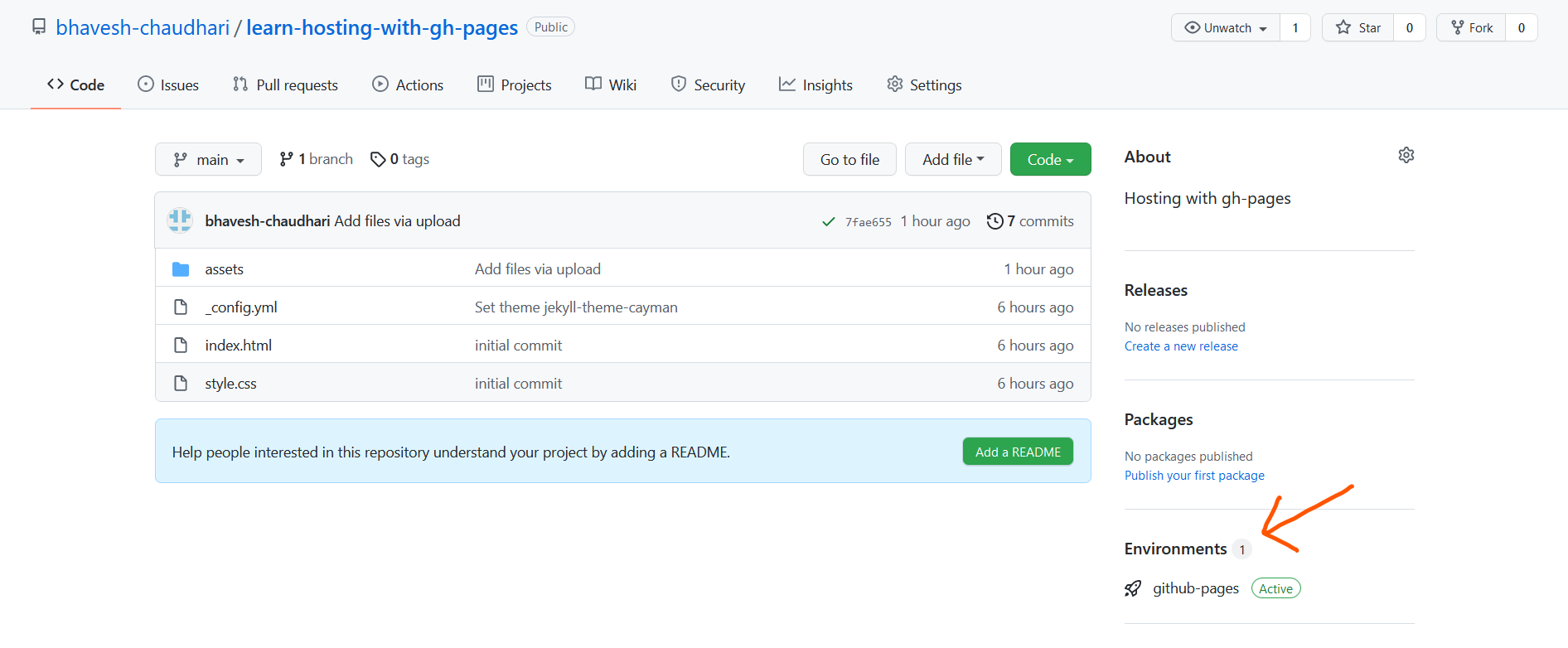Viewport: 1568px width, 648px height.
Task: Click the _config.yml file icon
Action: [x=181, y=307]
